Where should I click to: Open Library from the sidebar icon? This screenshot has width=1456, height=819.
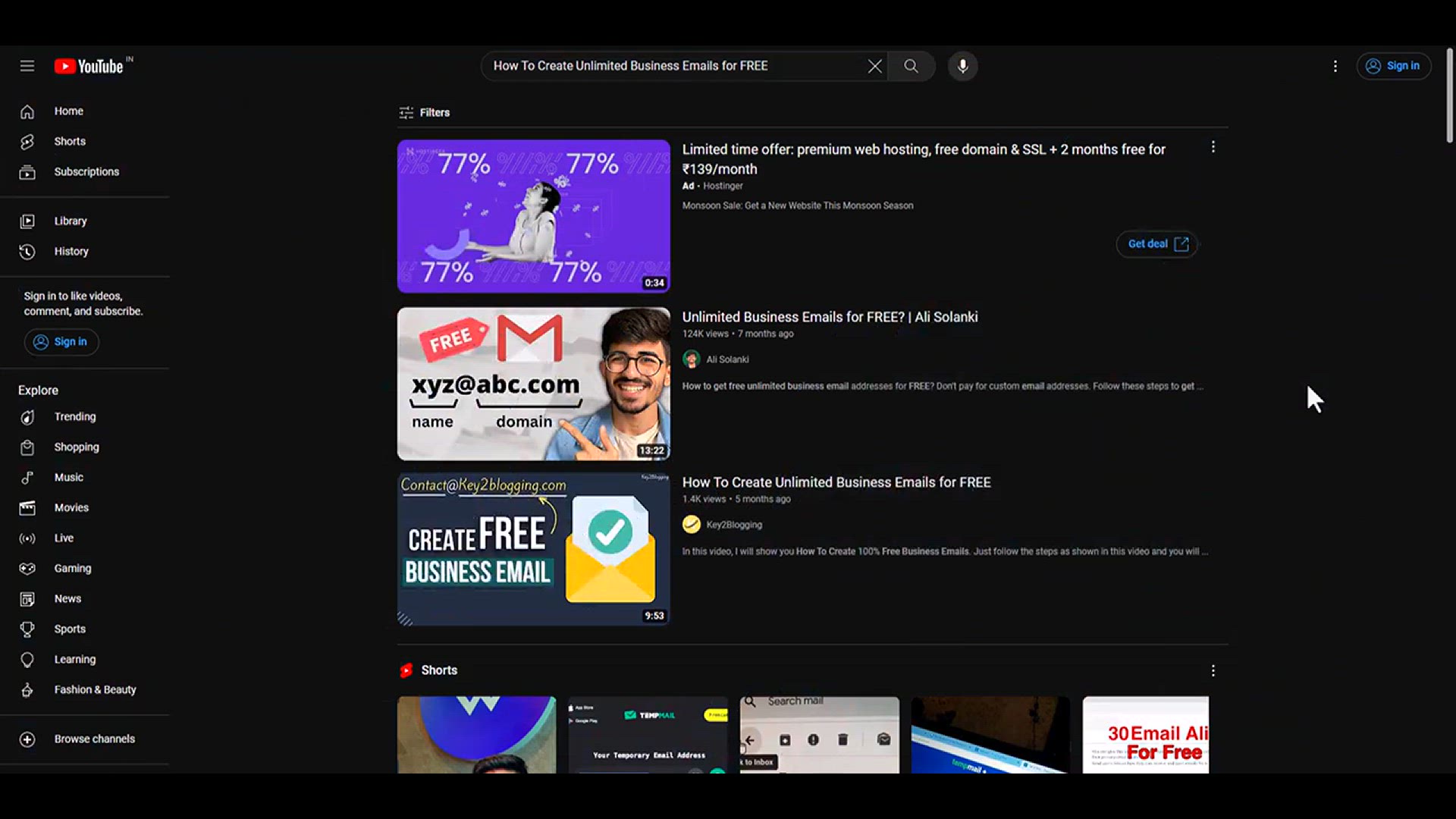[27, 221]
